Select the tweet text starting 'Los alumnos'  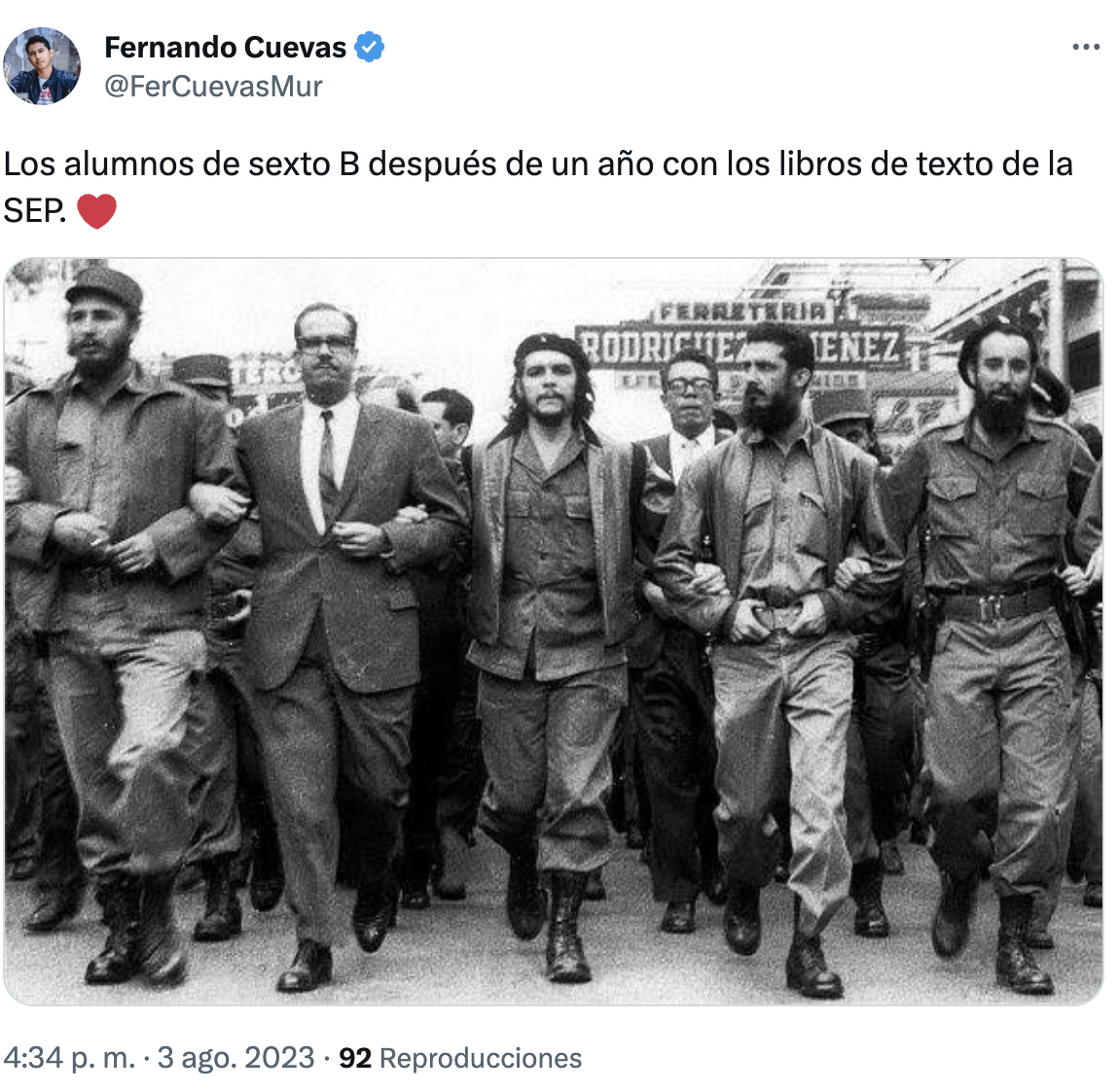538,187
